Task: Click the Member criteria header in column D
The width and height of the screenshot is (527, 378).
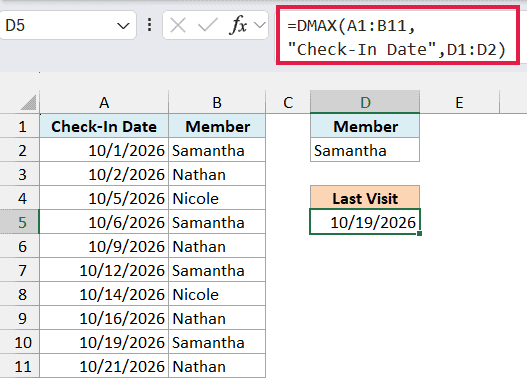Action: pyautogui.click(x=365, y=127)
